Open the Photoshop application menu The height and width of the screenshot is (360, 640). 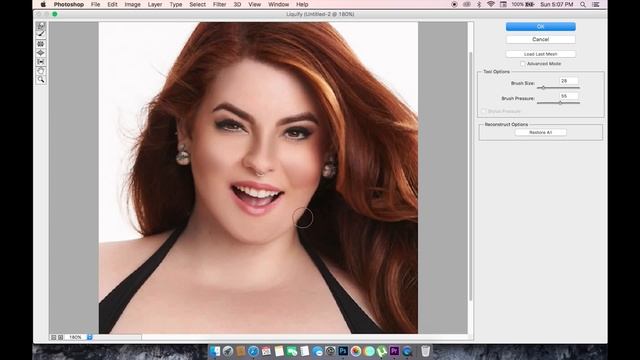click(69, 4)
